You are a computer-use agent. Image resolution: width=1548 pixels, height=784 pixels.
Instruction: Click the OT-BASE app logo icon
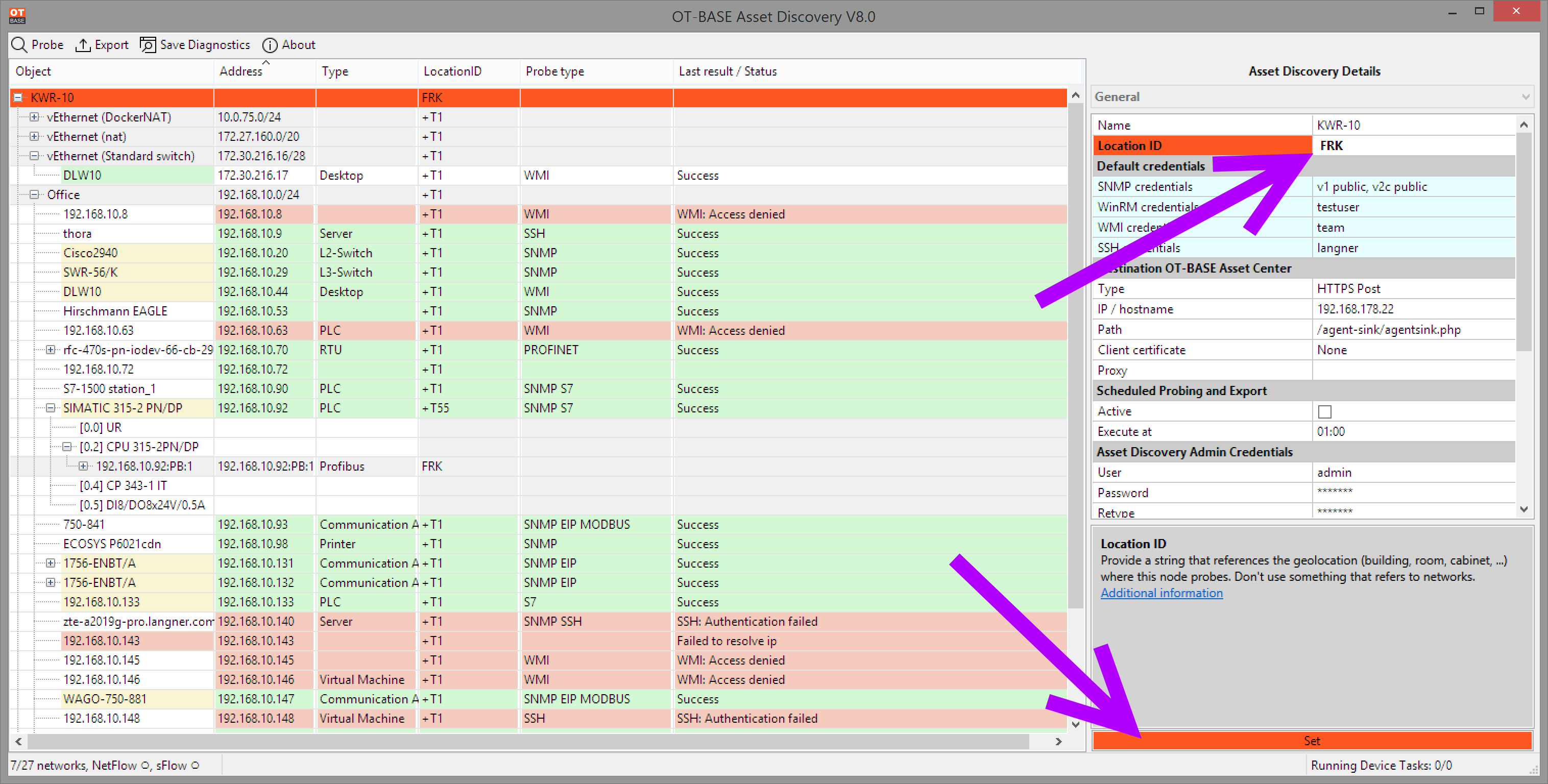(17, 16)
